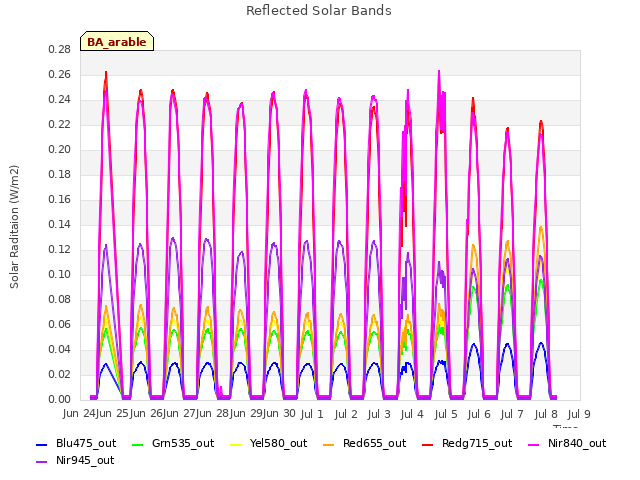Click the Grn535_out legend green swatch
Viewport: 640px width, 480px height.
pyautogui.click(x=138, y=444)
